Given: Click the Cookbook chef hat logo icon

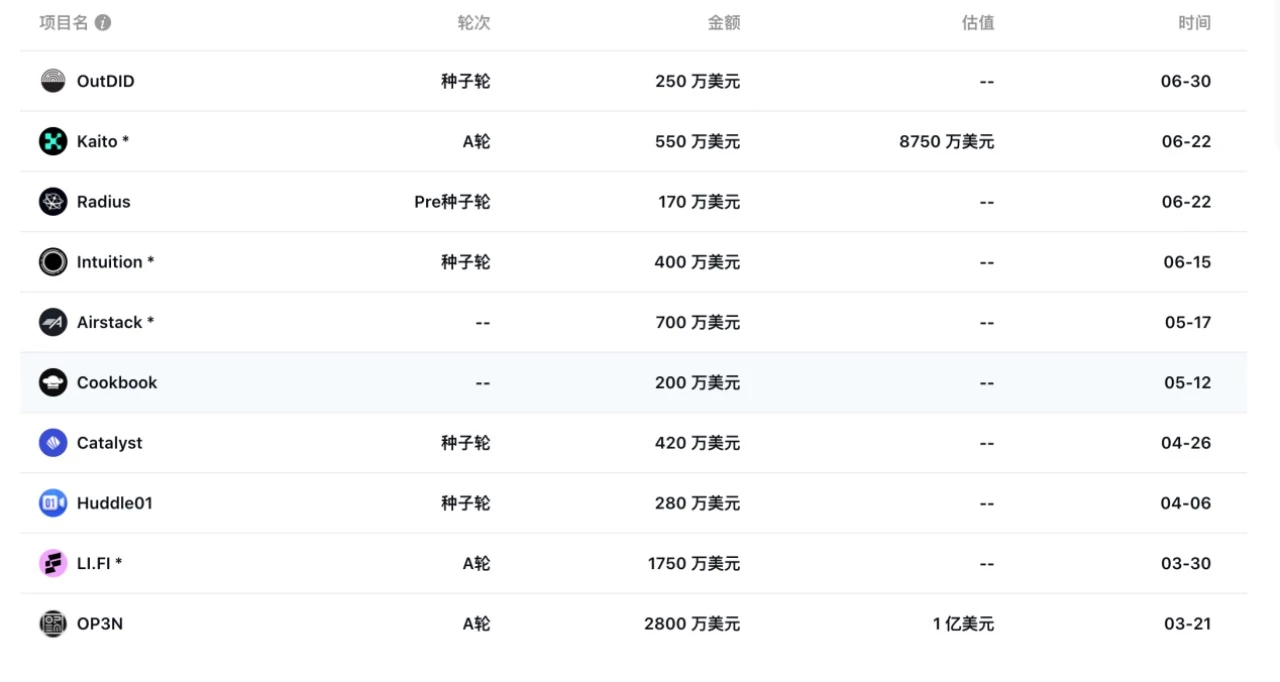Looking at the screenshot, I should [x=53, y=382].
